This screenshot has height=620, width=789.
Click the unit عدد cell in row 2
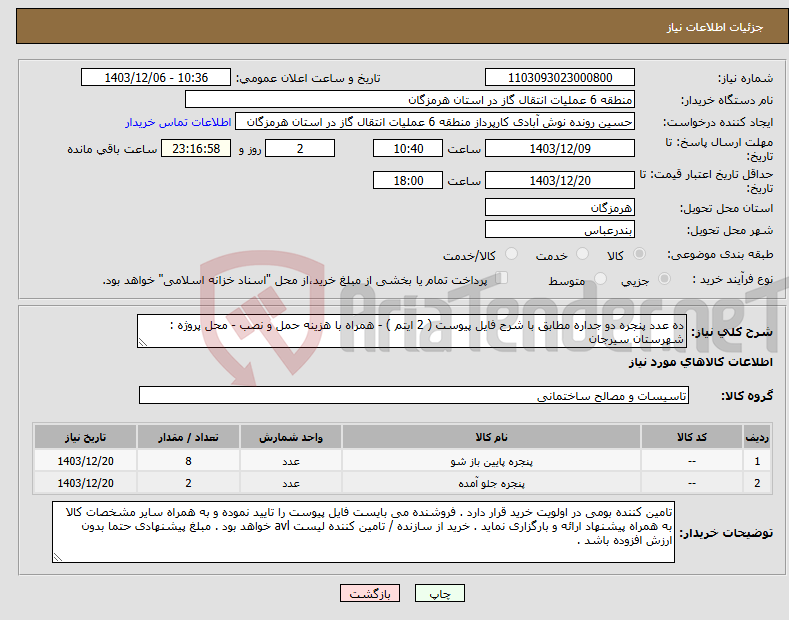(x=291, y=483)
